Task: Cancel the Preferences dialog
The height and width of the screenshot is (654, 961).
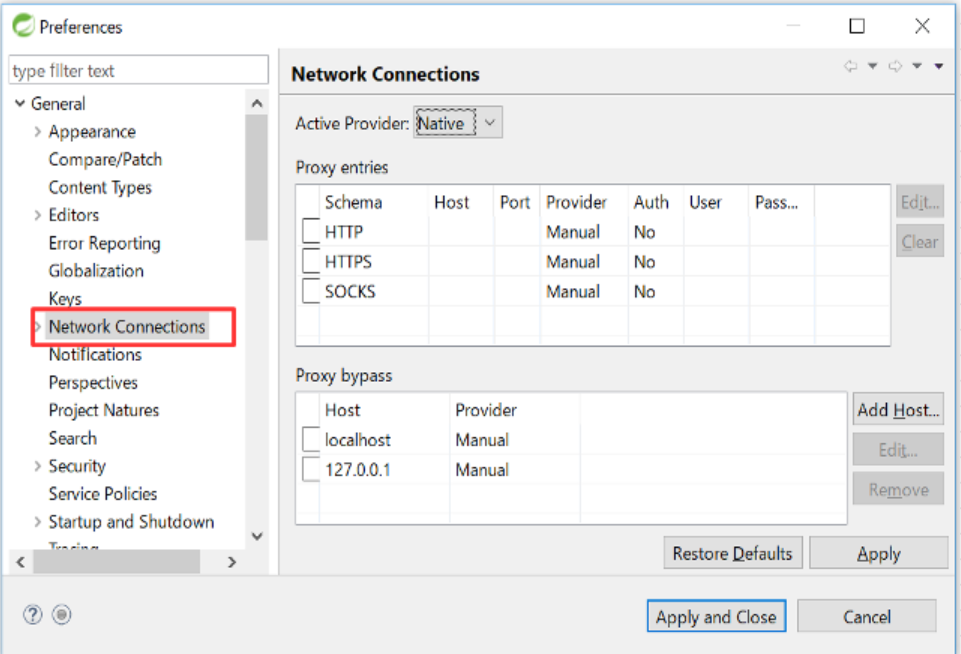Action: tap(867, 616)
